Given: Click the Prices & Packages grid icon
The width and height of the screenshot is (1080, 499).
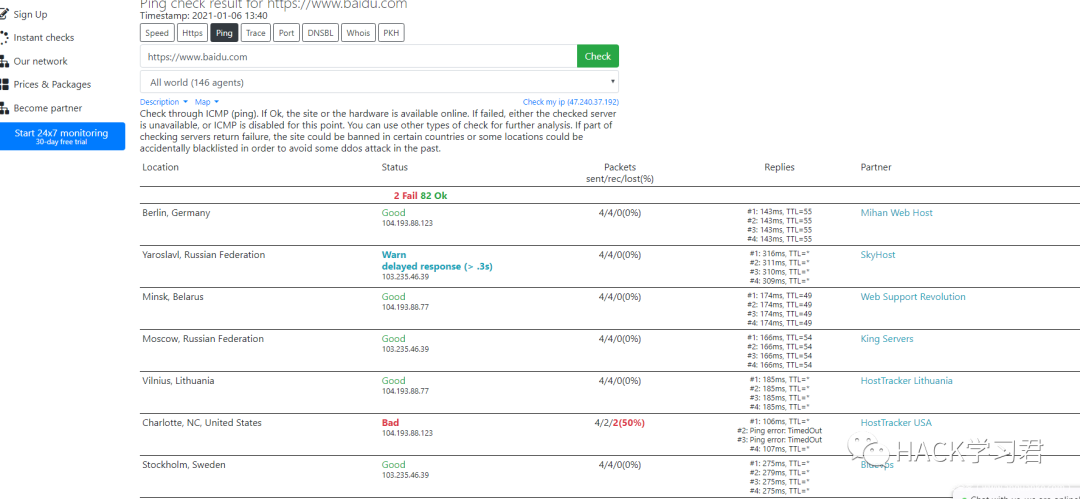Looking at the screenshot, I should (x=4, y=84).
